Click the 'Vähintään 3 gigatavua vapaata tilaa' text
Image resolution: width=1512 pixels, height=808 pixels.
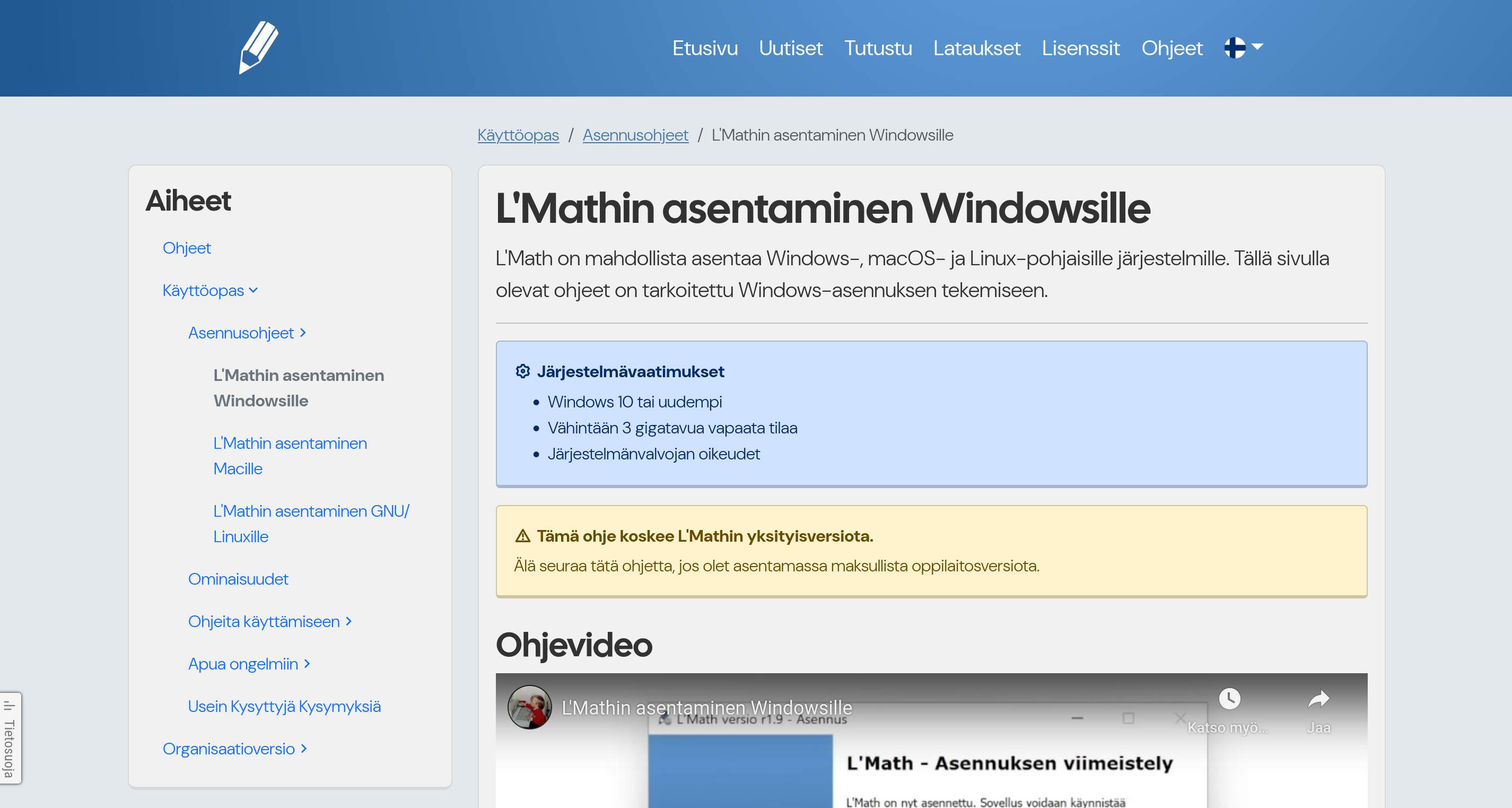pos(672,428)
